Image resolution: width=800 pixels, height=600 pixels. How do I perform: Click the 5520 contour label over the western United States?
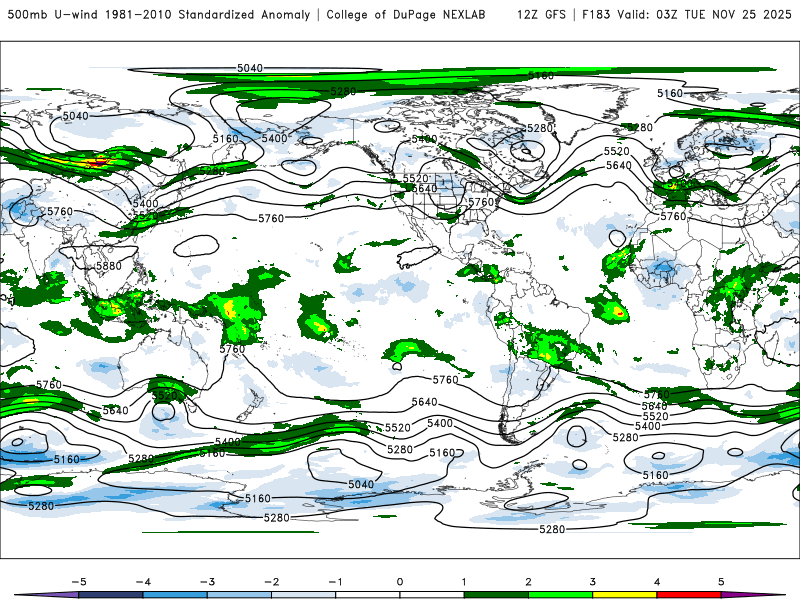415,179
